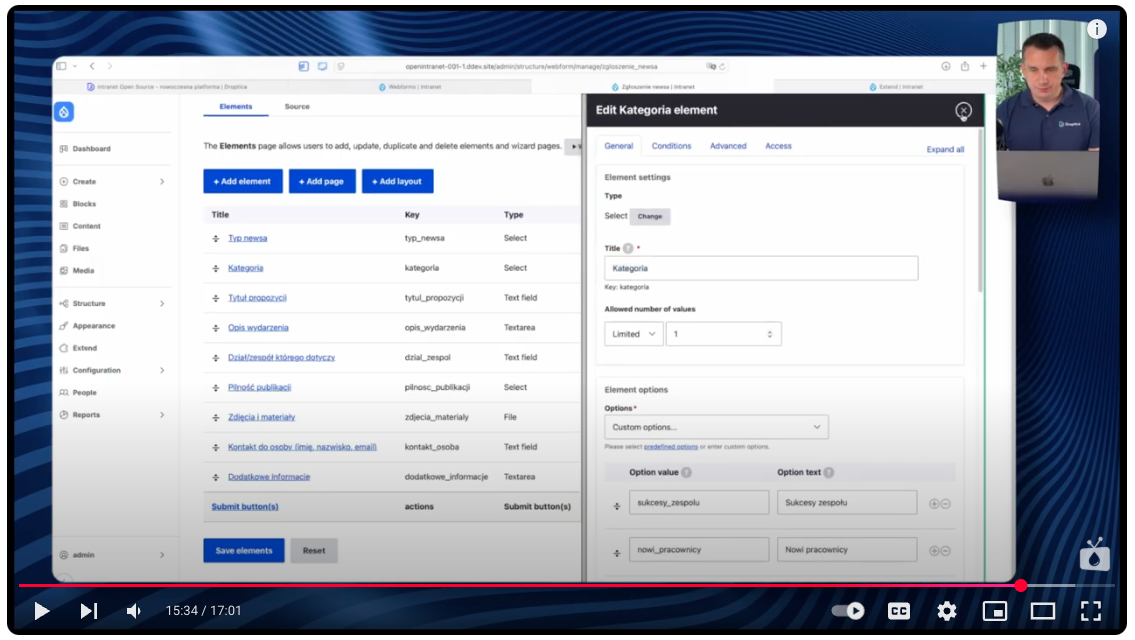Click the Save elements button
This screenshot has width=1135, height=640.
pos(244,551)
